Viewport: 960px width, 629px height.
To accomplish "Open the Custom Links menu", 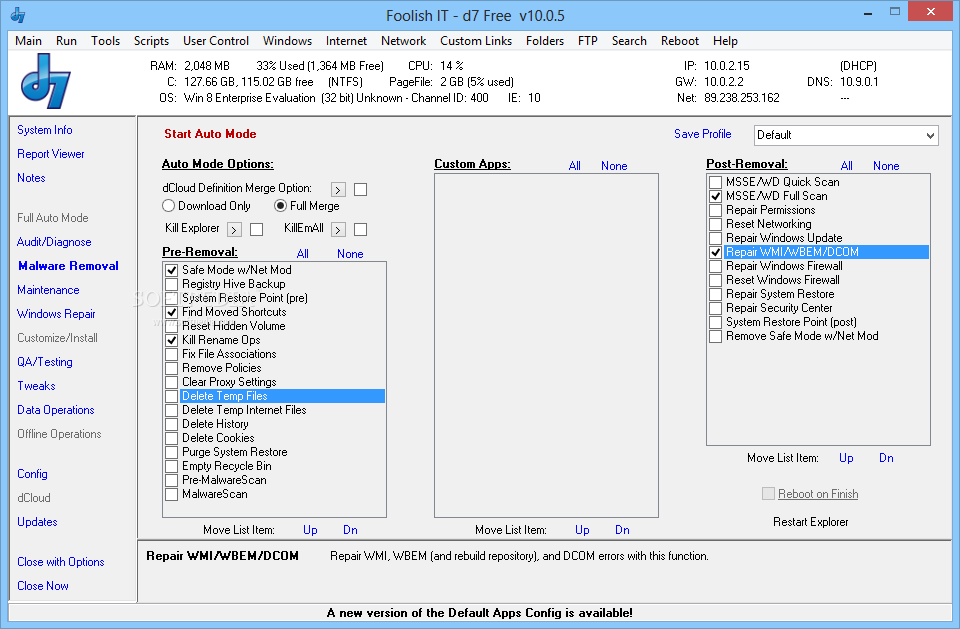I will [x=476, y=41].
